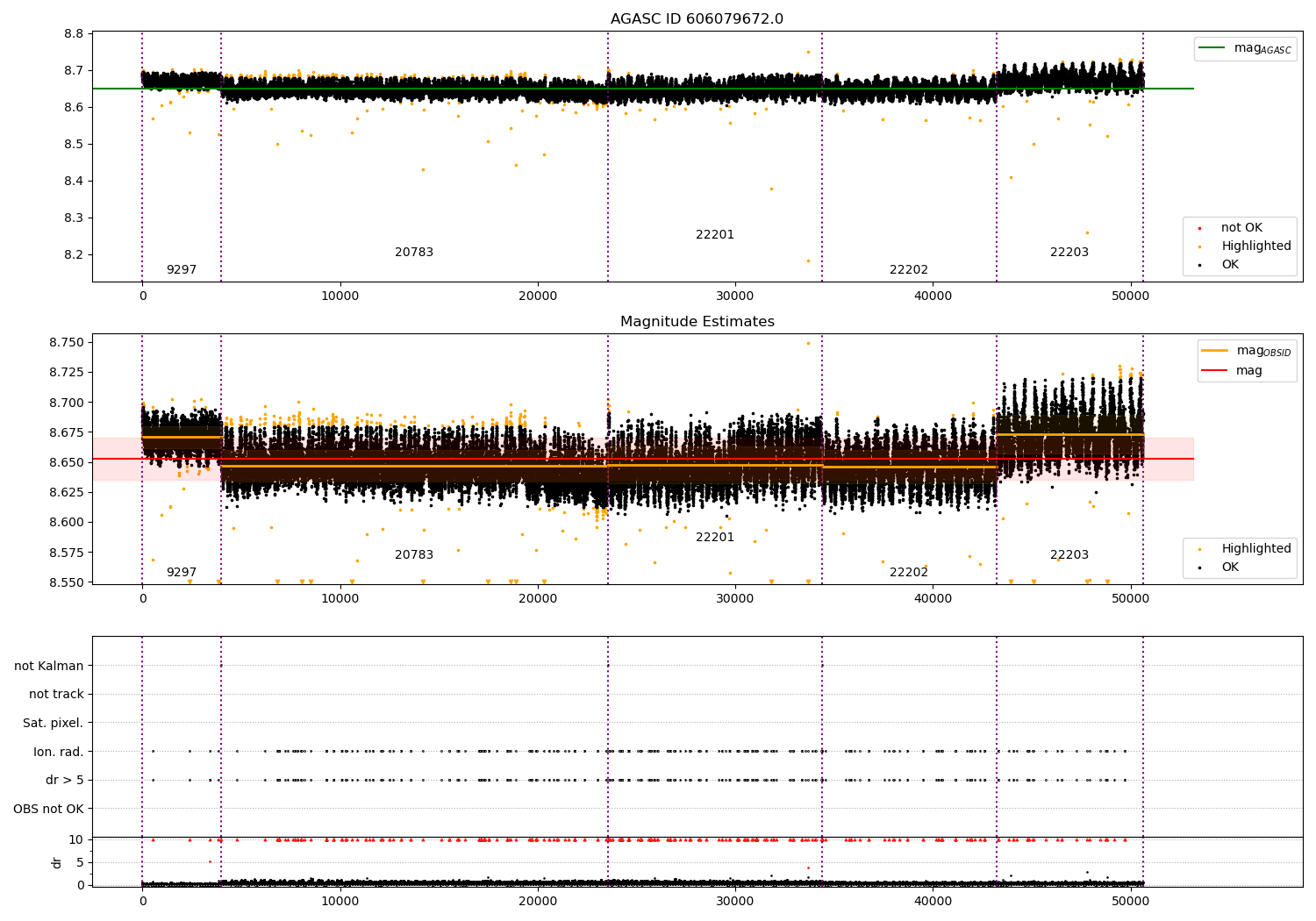Click y-axis tick 8.750 in middle plot

(x=67, y=343)
